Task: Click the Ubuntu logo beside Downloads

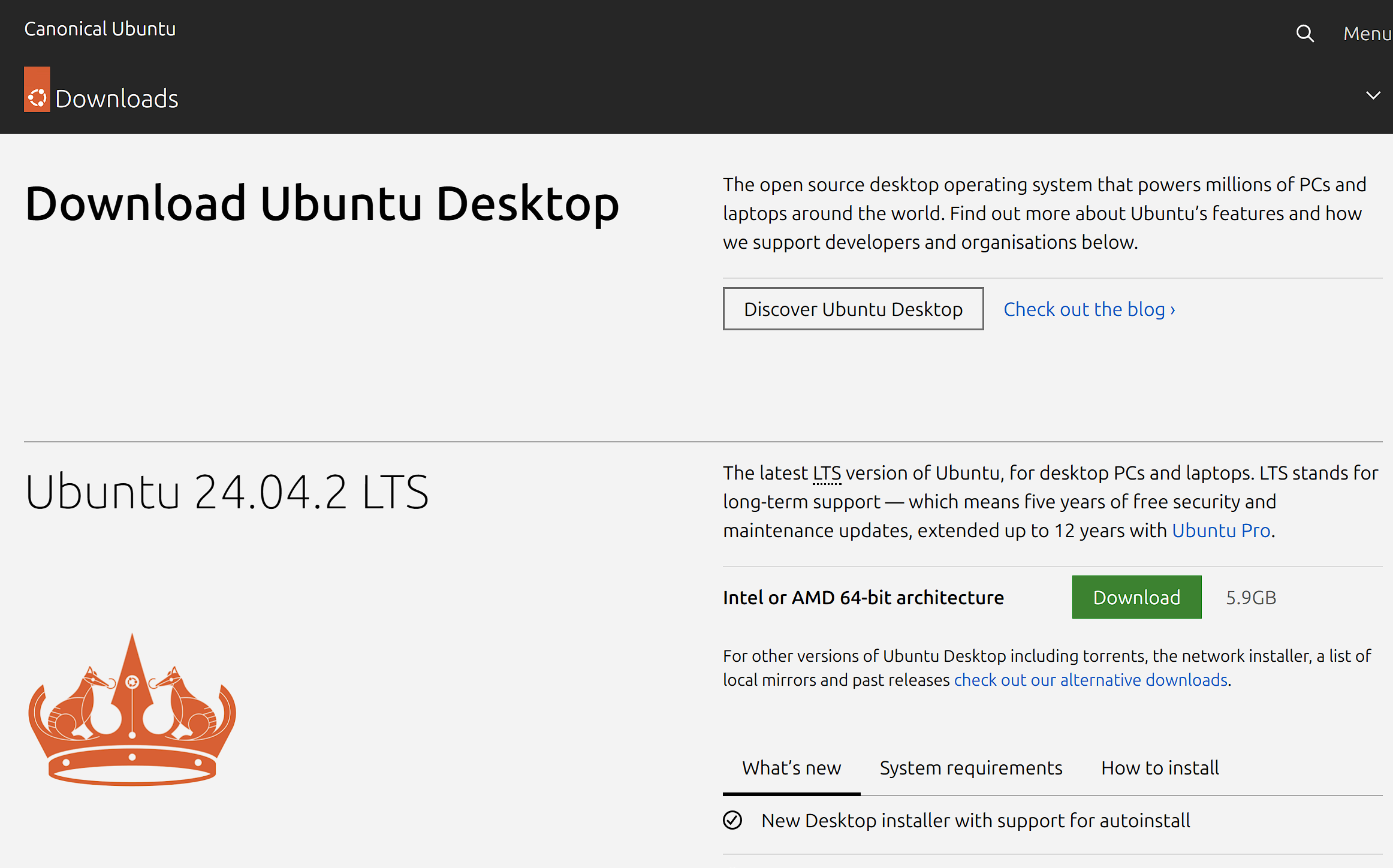Action: (37, 89)
